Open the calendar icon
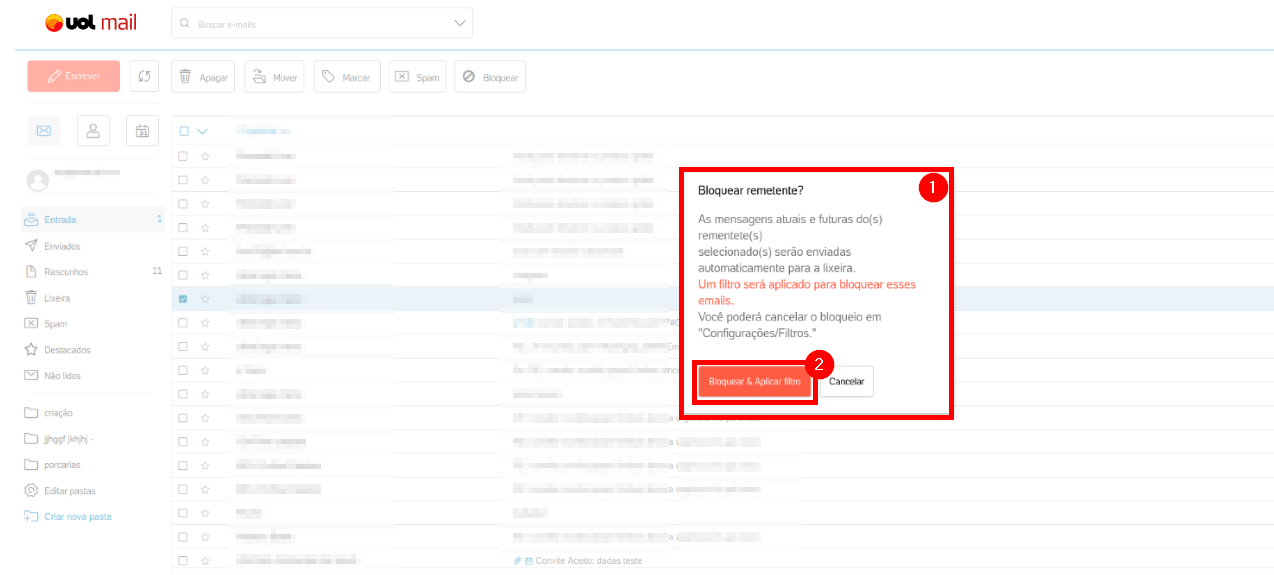The width and height of the screenshot is (1274, 575). (x=143, y=130)
